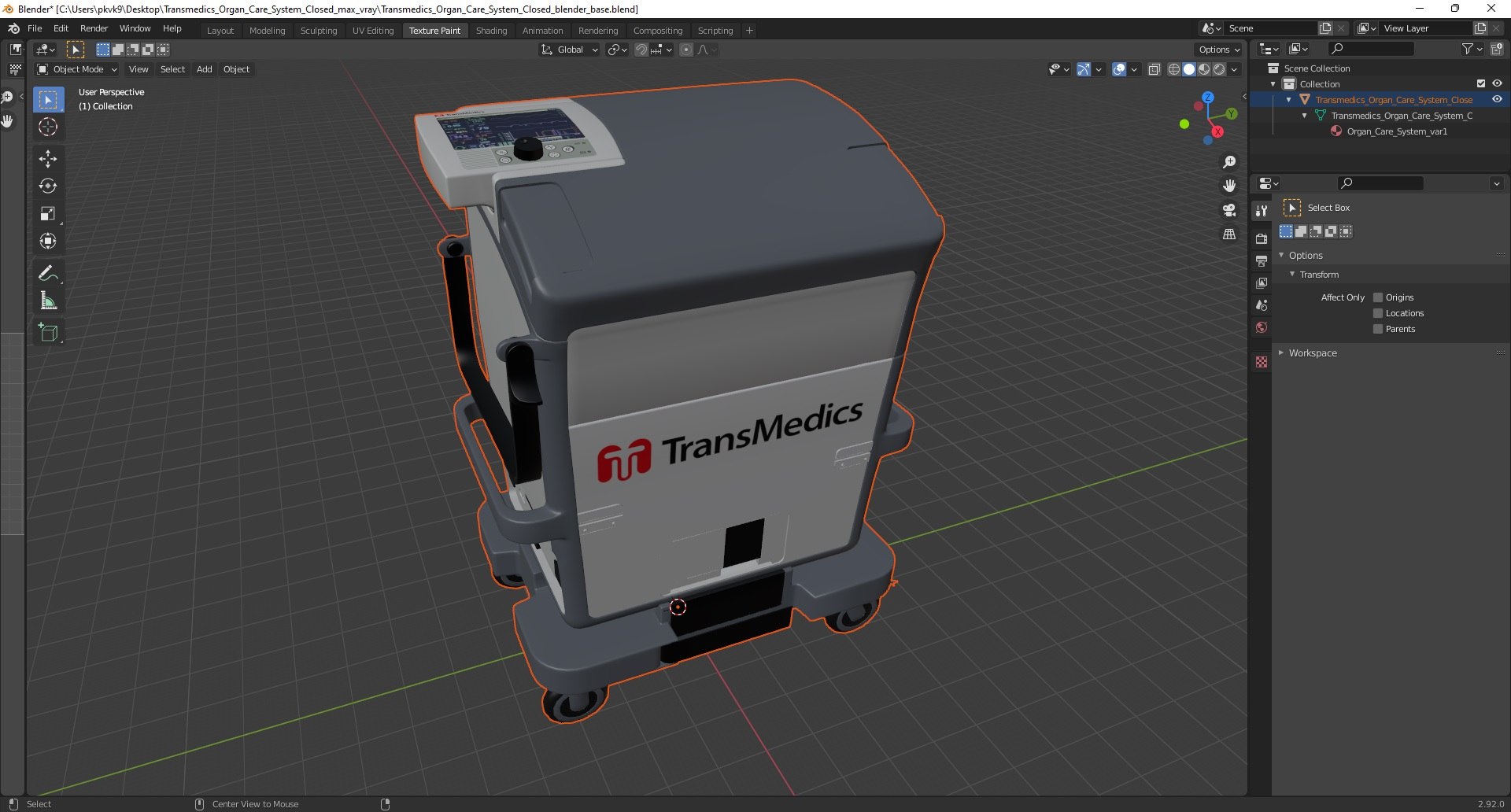Open the Texture properties checker icon

point(1262,362)
